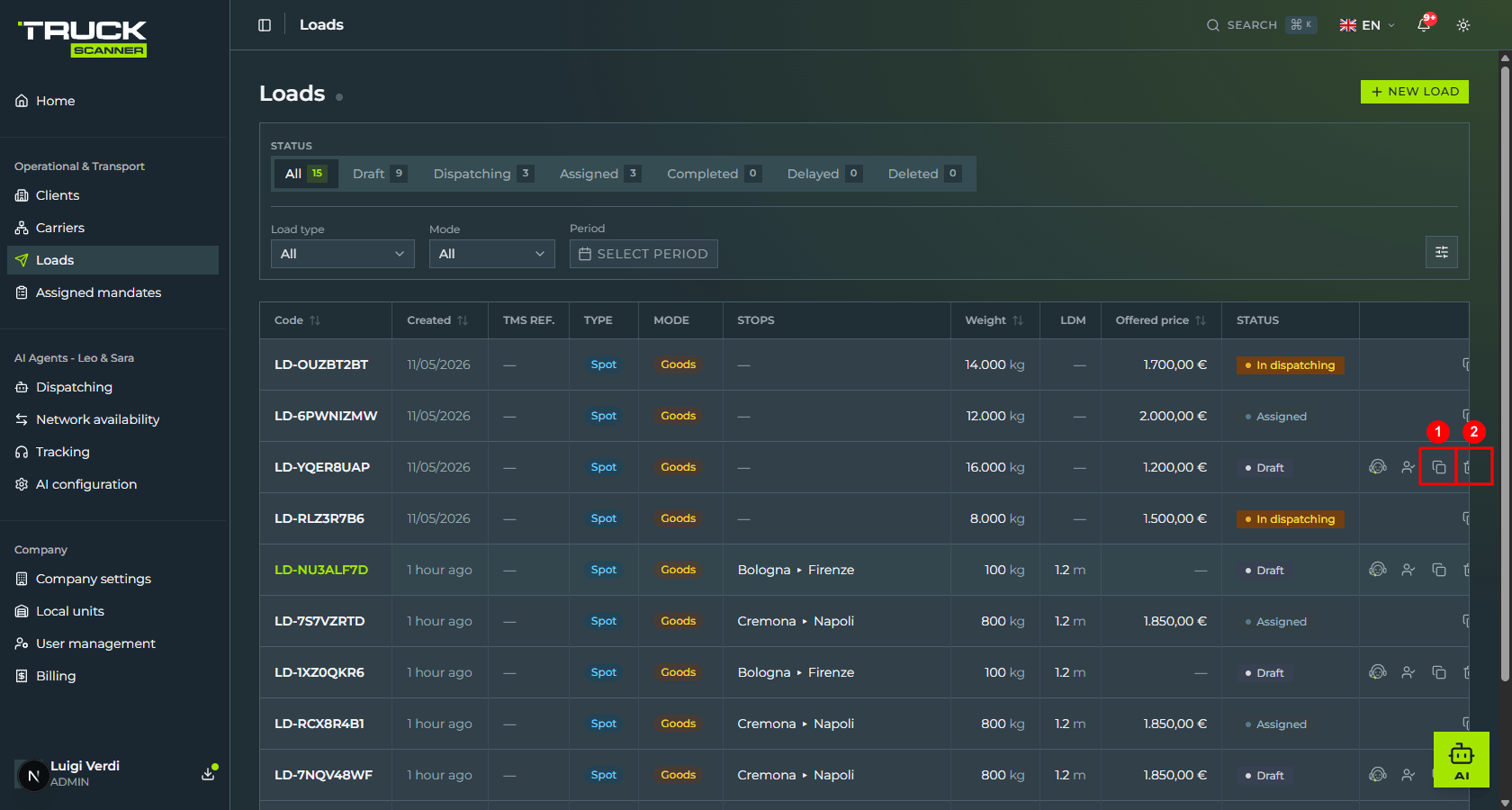Viewport: 1512px width, 810px height.
Task: Open load LD-7S7VZRTD
Action: tap(319, 621)
